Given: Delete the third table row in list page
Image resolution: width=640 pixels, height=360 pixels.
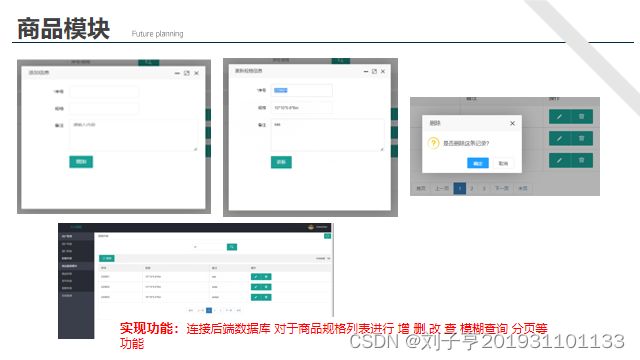Looking at the screenshot, I should (x=266, y=297).
